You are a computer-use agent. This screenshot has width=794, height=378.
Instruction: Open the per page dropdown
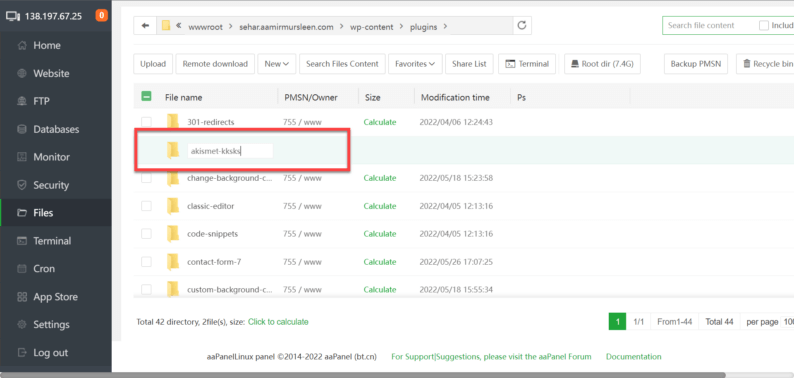pyautogui.click(x=787, y=322)
